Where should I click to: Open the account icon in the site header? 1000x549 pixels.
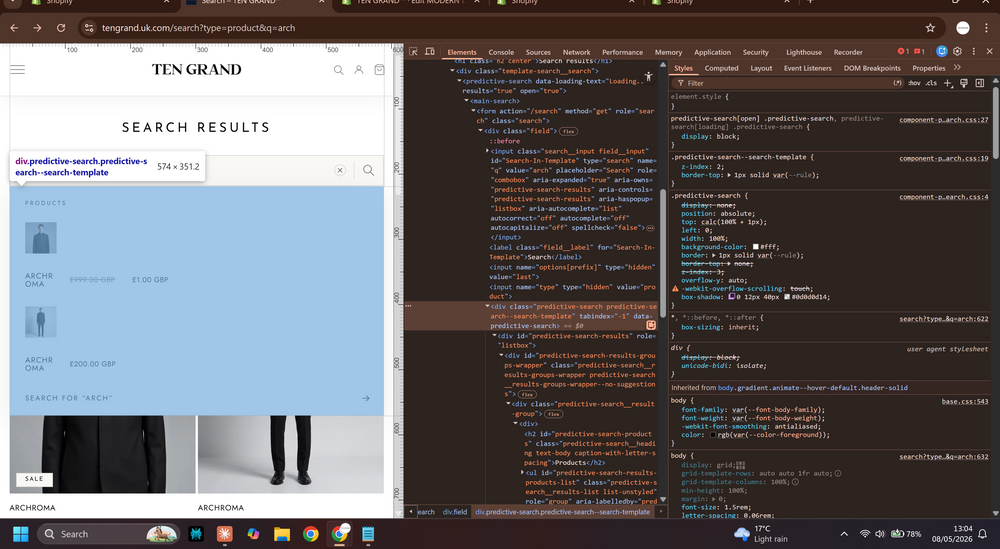click(x=359, y=70)
